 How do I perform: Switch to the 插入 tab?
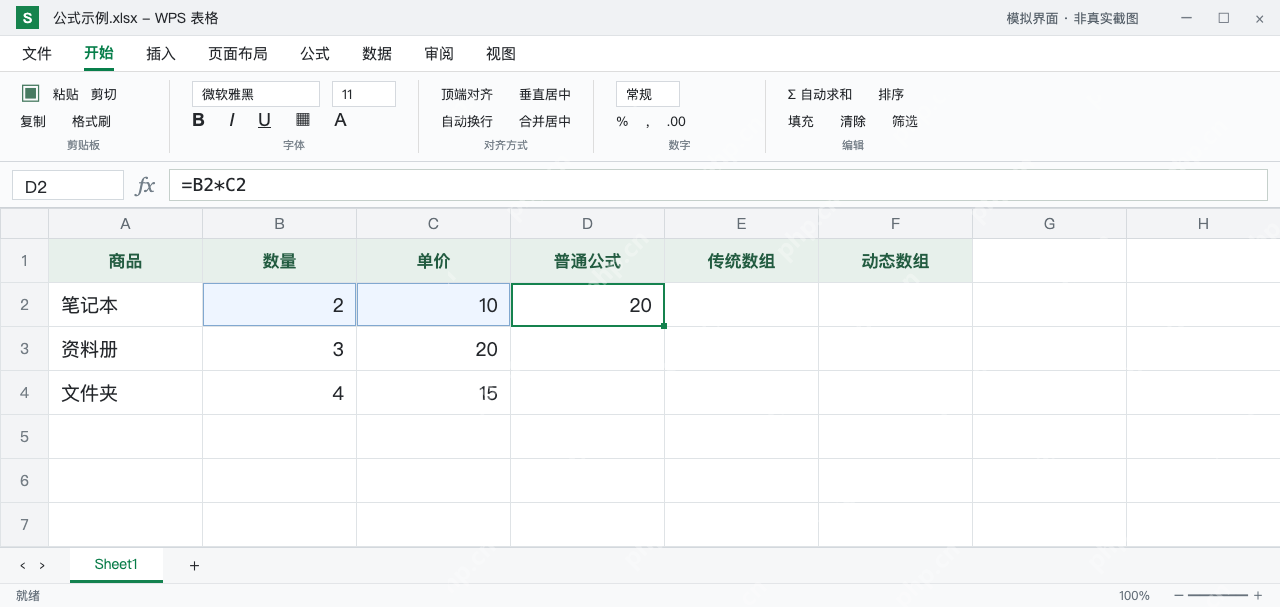coord(161,54)
